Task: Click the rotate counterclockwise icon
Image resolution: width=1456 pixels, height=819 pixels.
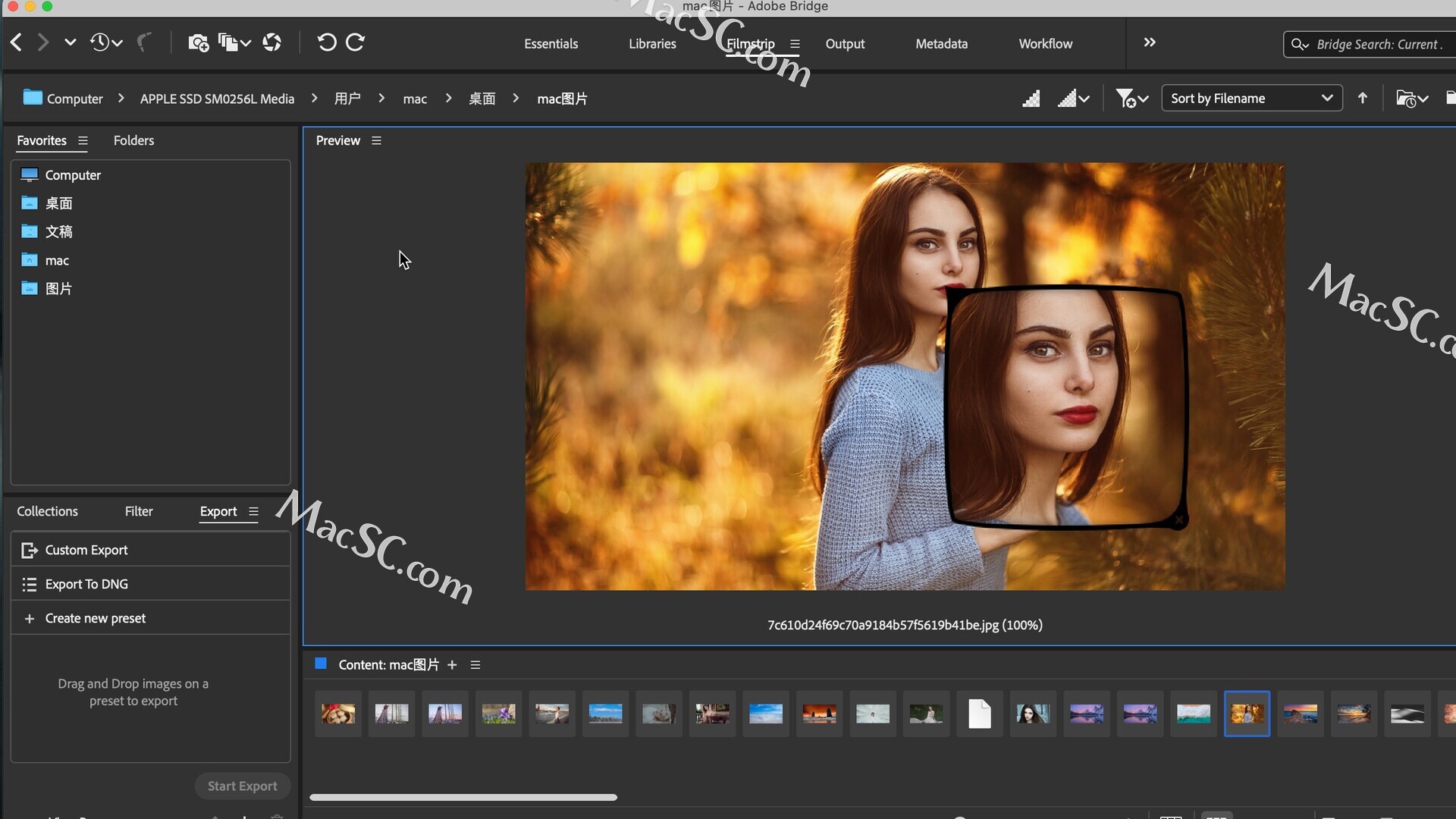Action: (x=325, y=41)
